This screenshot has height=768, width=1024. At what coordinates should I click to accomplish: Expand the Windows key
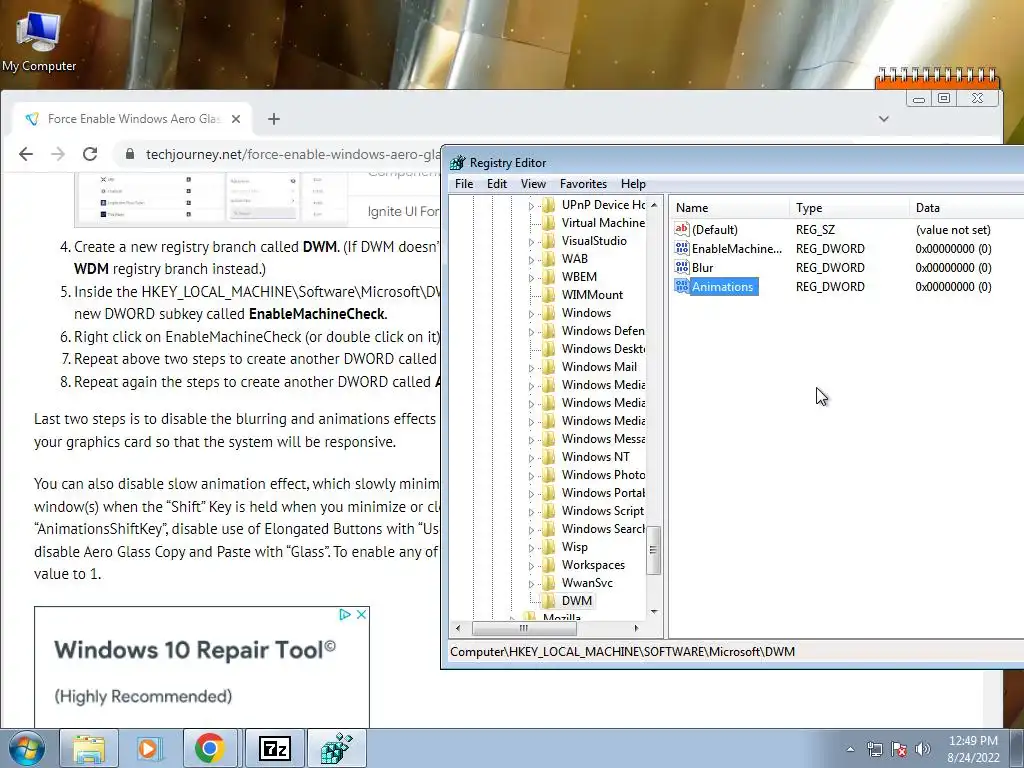tap(531, 313)
